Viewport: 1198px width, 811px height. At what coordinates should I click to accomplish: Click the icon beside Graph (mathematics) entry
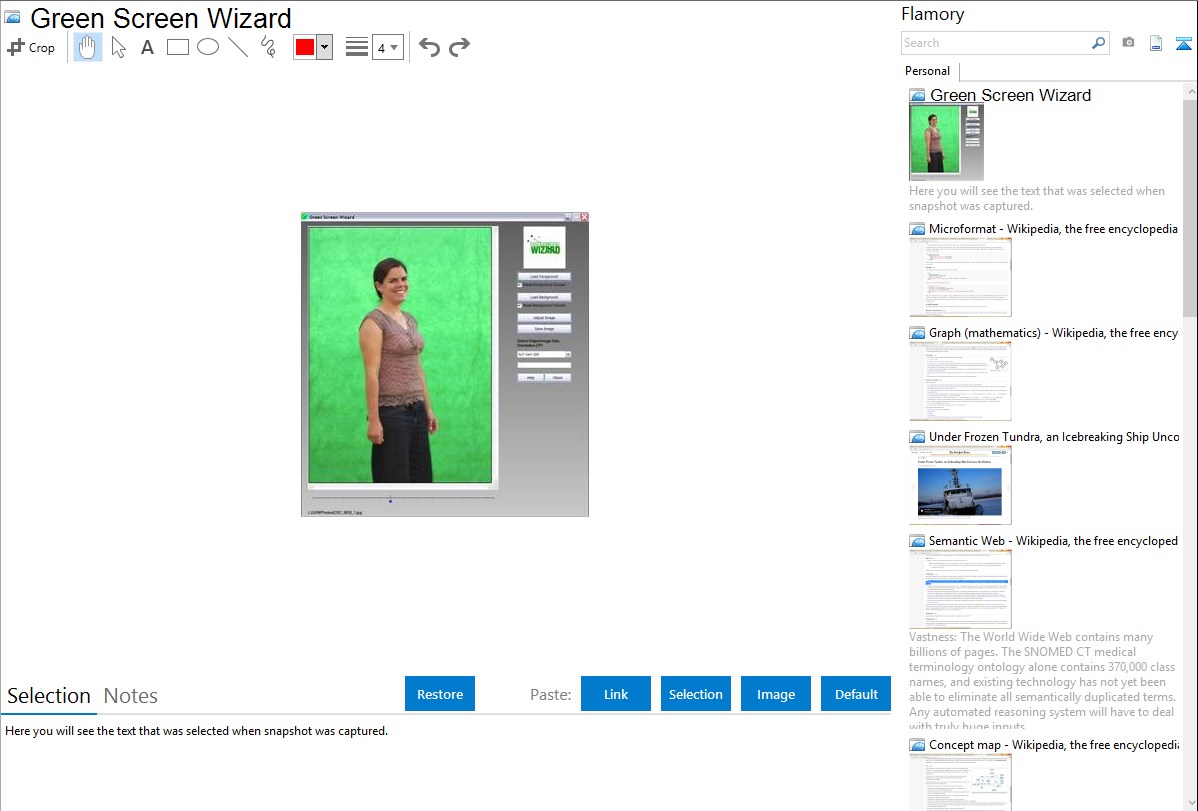coord(917,333)
